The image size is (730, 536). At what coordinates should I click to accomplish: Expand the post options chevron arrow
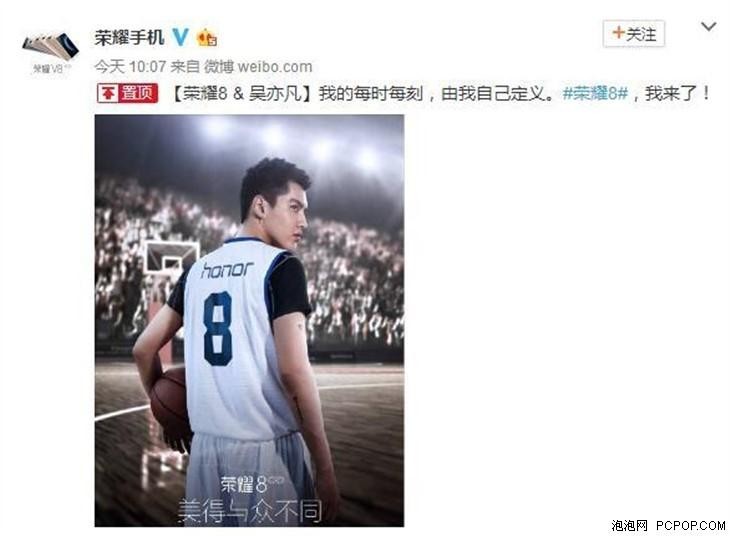click(709, 26)
